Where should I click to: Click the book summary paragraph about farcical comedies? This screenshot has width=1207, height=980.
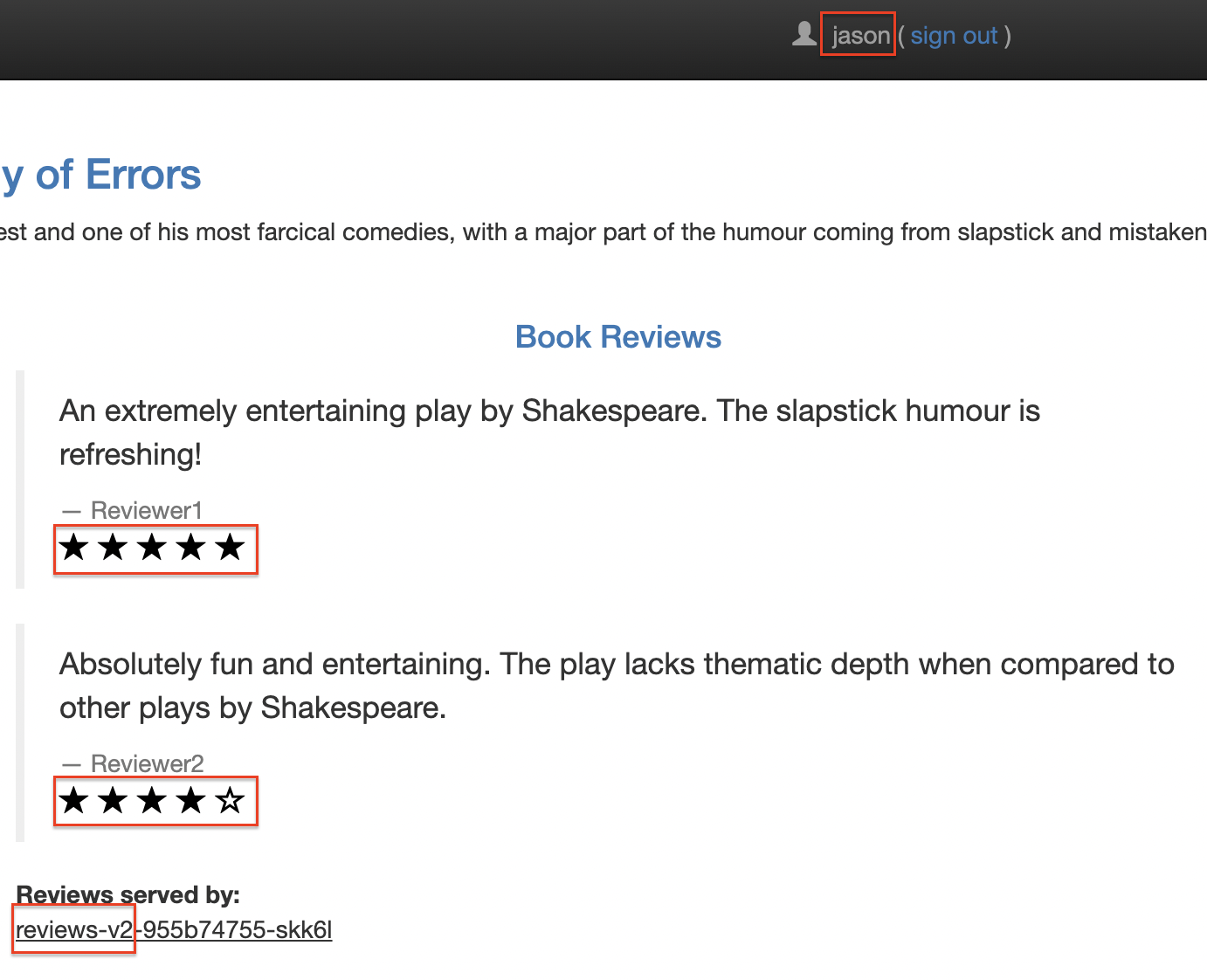pos(603,232)
